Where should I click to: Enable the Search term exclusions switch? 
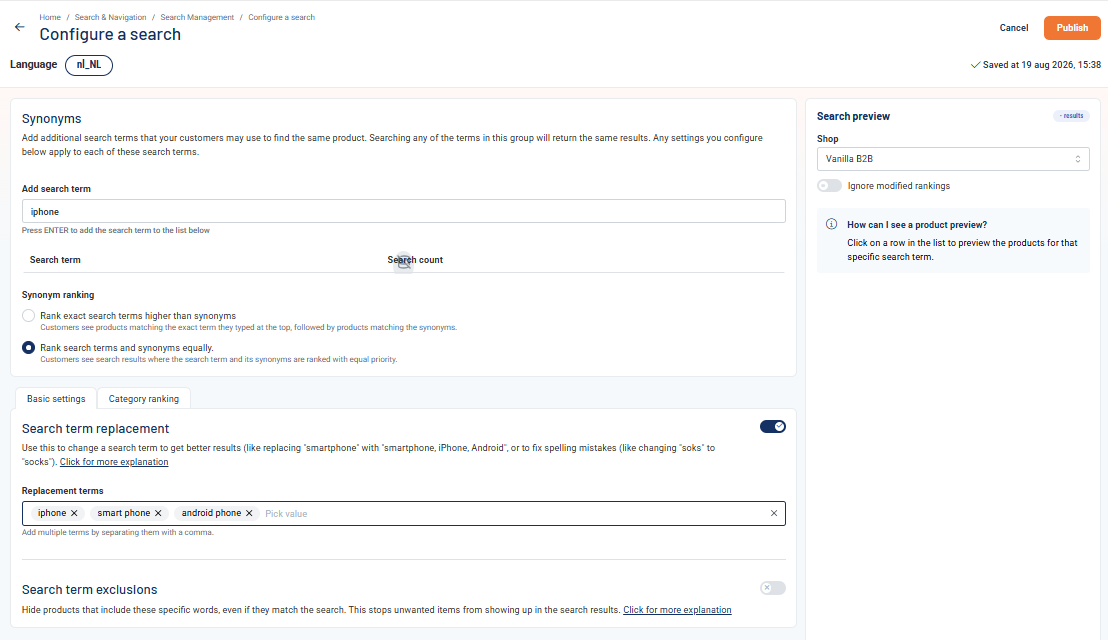[772, 588]
